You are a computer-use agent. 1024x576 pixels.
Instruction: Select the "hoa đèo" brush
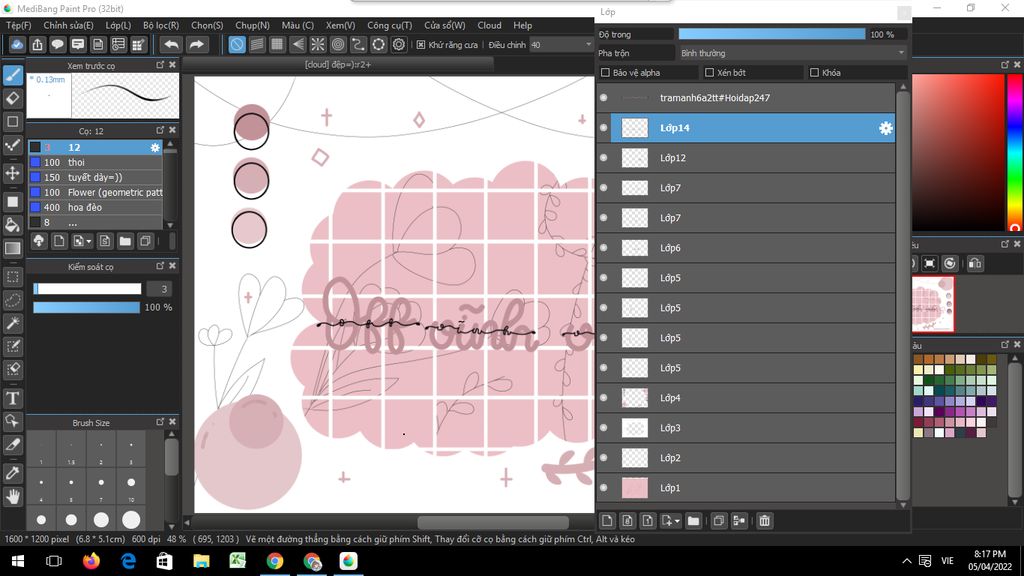95,208
